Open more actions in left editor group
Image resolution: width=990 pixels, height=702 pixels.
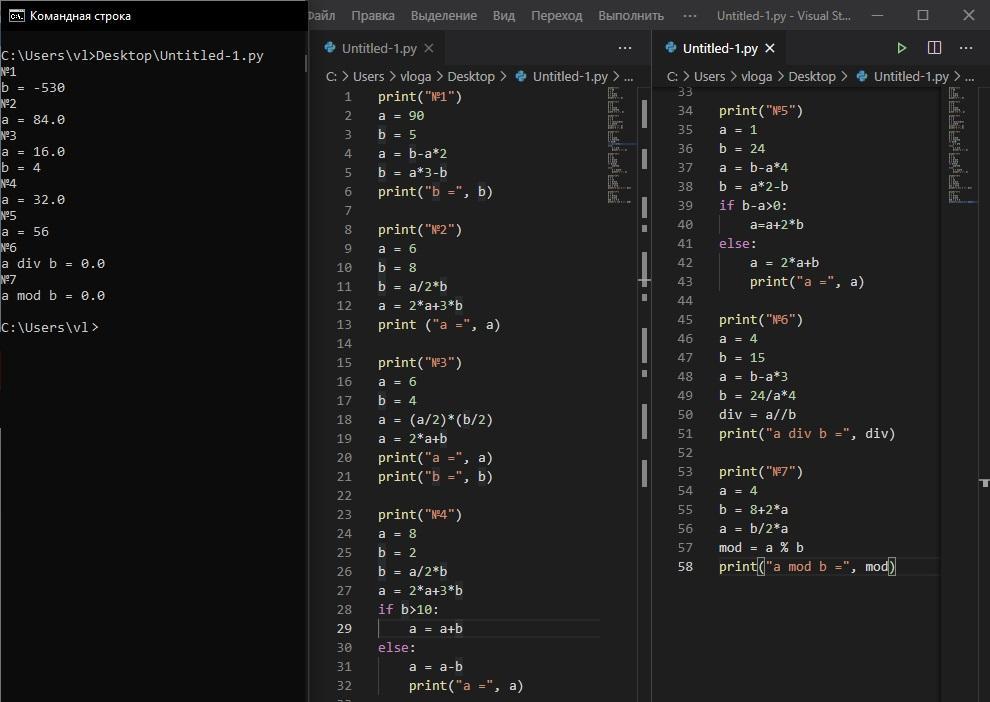[x=625, y=48]
